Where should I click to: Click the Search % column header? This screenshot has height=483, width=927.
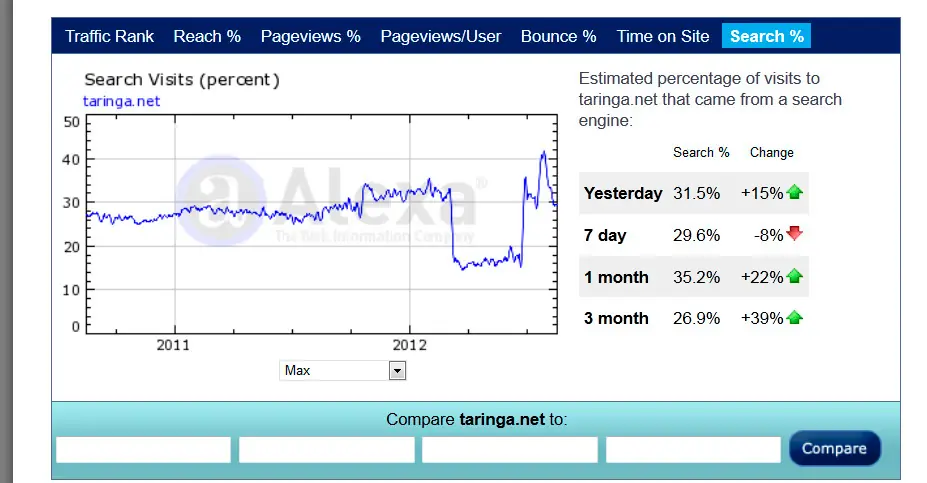pos(701,153)
